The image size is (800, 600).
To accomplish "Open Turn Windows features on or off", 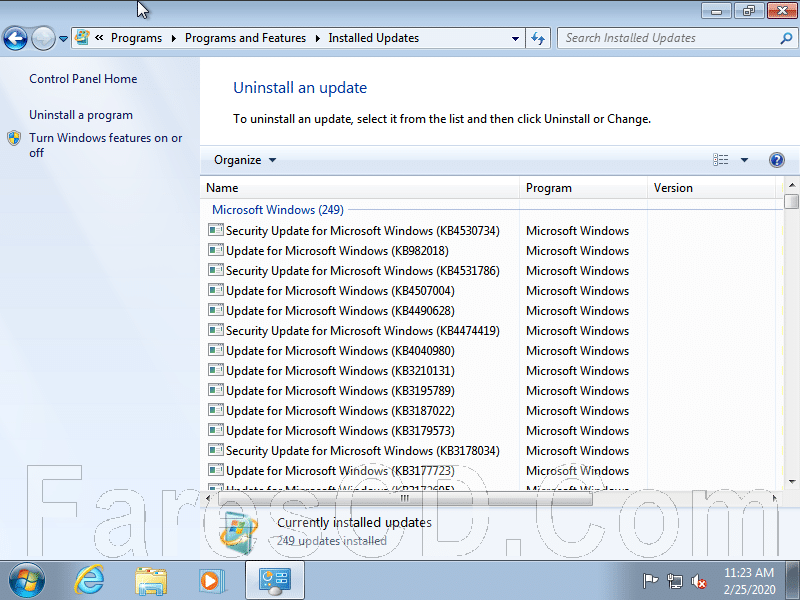I will click(x=106, y=145).
